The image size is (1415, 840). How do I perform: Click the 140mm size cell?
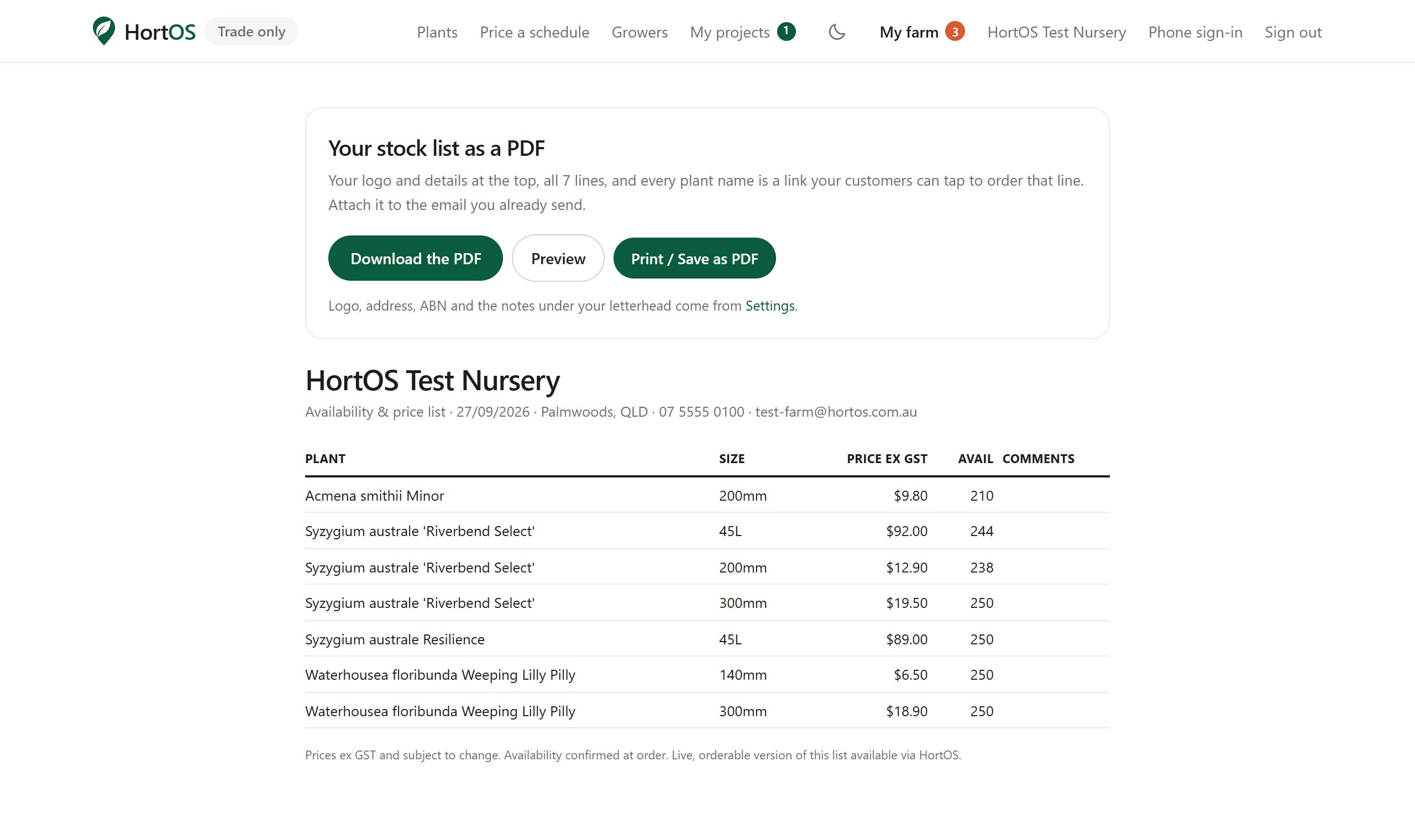742,675
